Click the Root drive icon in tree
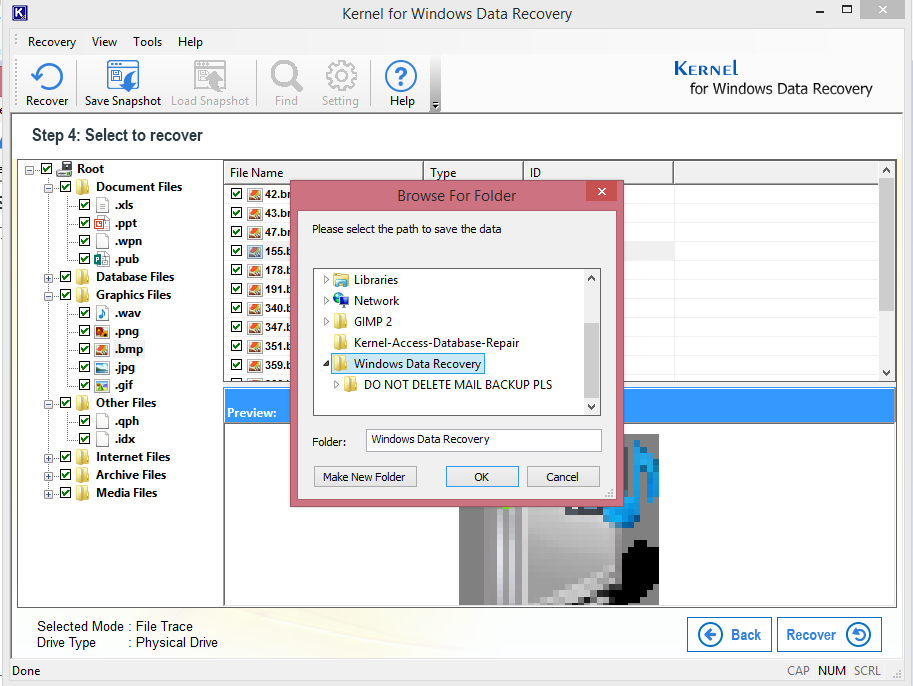This screenshot has height=686, width=913. [x=65, y=169]
